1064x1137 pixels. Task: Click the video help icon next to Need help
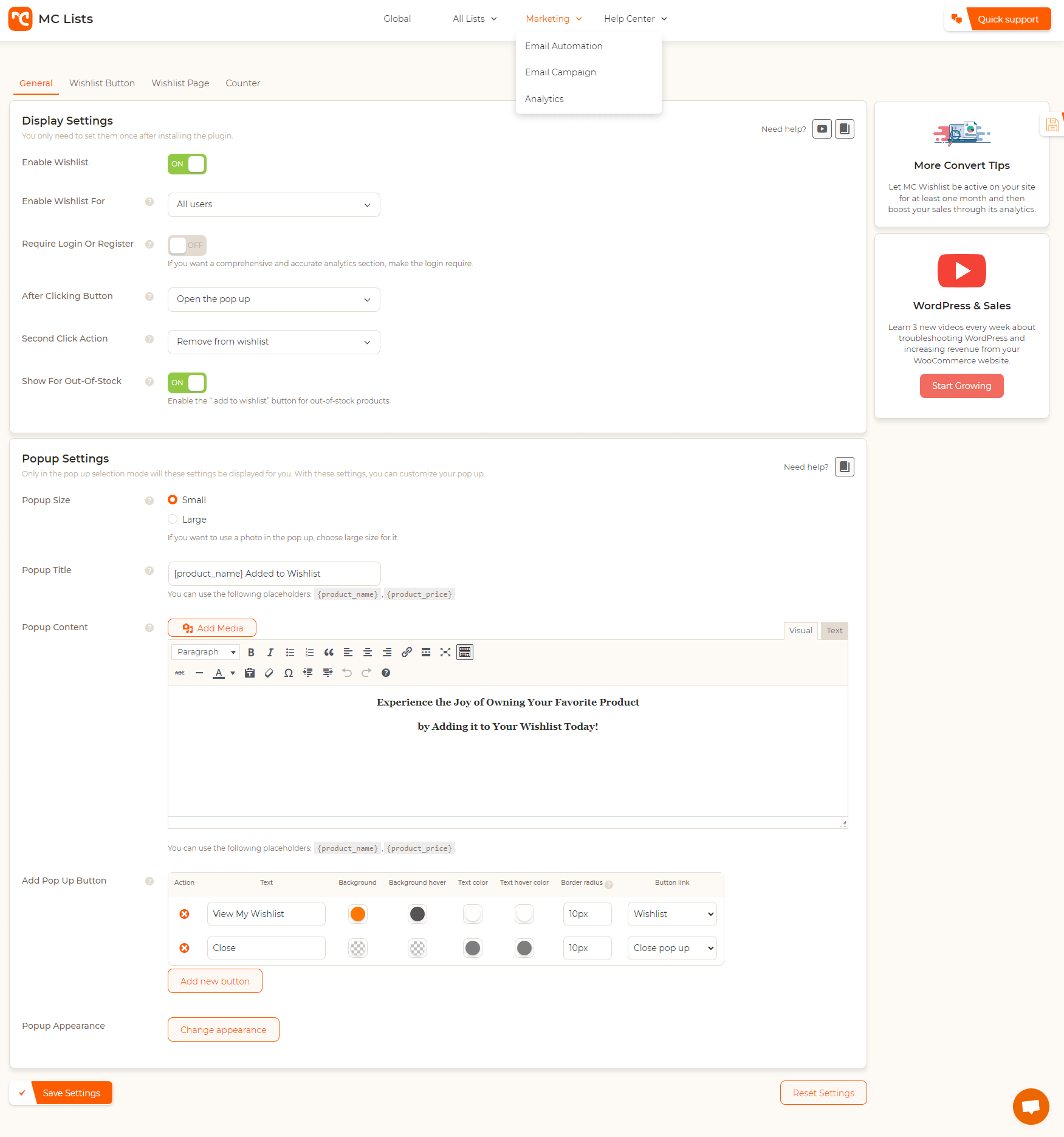[822, 128]
